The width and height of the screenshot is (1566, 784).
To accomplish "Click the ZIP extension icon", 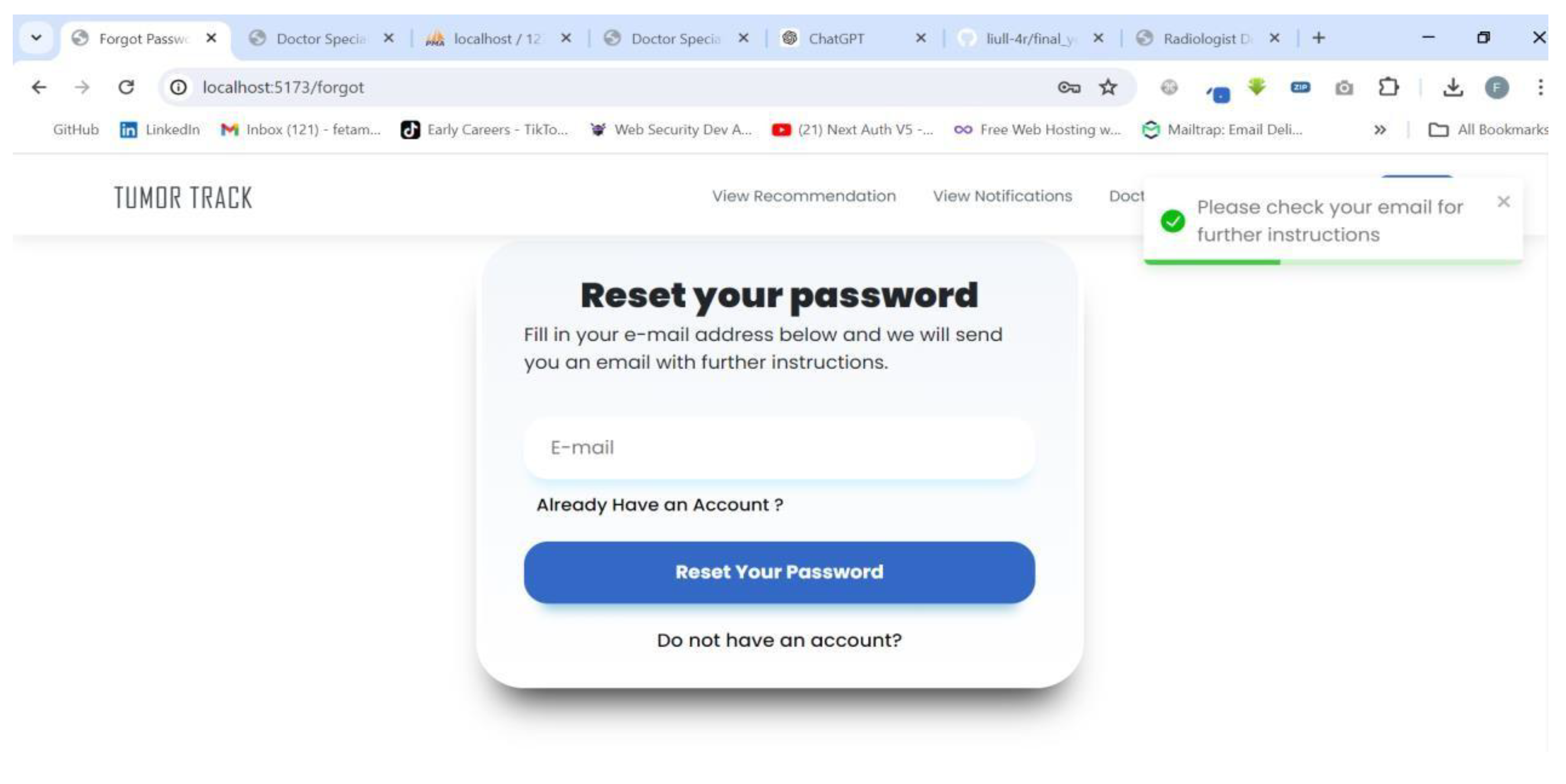I will (1300, 87).
